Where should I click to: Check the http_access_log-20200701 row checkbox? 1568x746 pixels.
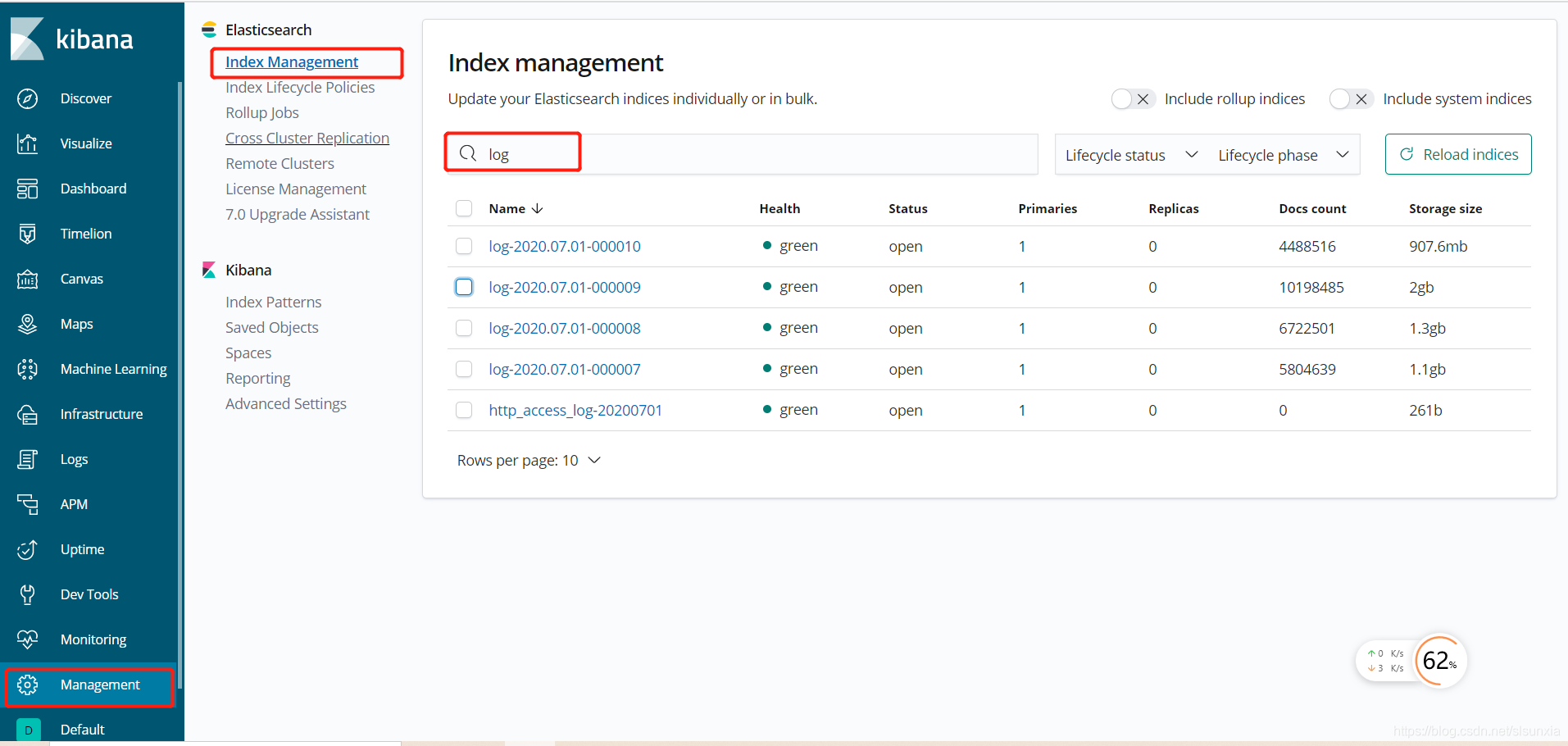click(x=464, y=410)
